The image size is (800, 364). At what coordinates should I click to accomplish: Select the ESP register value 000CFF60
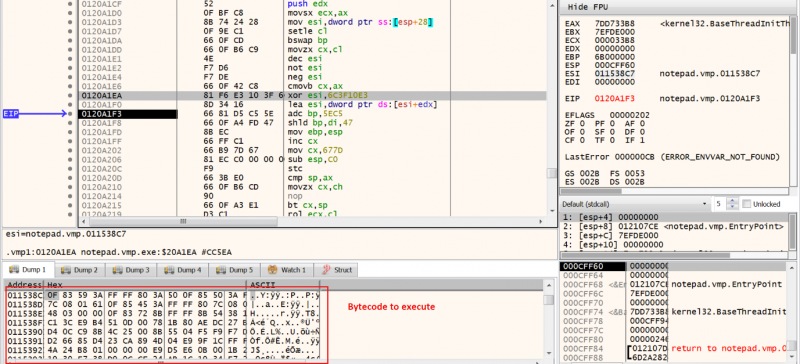[615, 65]
